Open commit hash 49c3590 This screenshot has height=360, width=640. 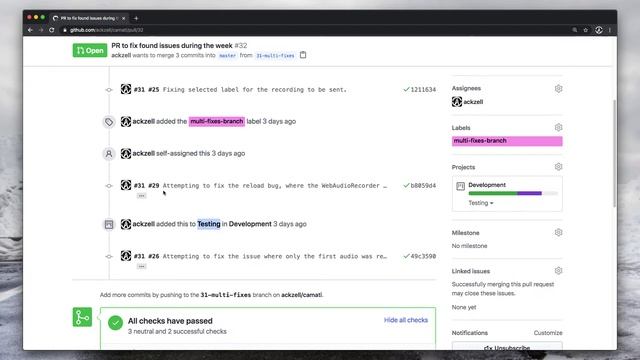point(423,256)
